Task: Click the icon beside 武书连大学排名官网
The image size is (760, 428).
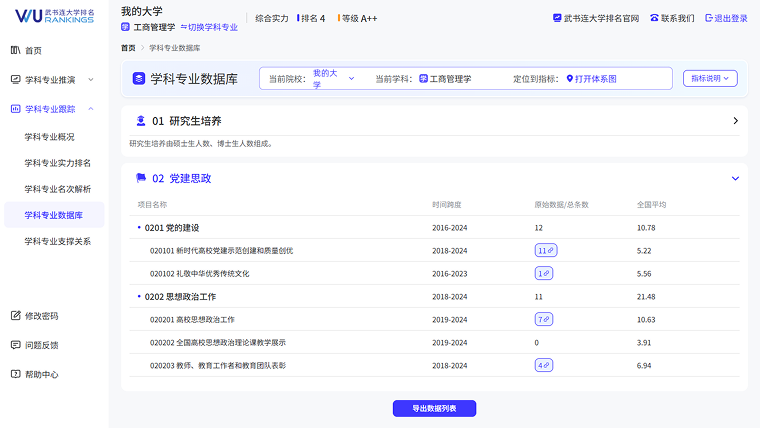Action: 557,18
